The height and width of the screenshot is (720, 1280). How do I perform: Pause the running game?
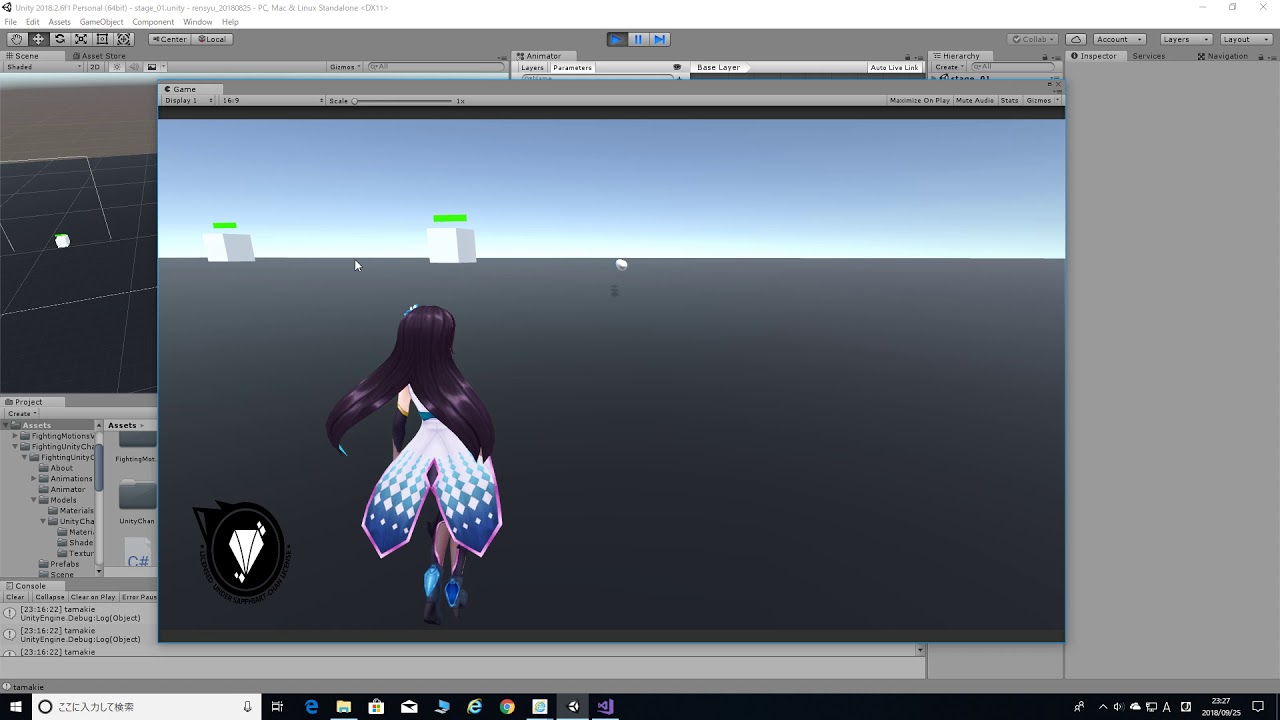pos(638,39)
